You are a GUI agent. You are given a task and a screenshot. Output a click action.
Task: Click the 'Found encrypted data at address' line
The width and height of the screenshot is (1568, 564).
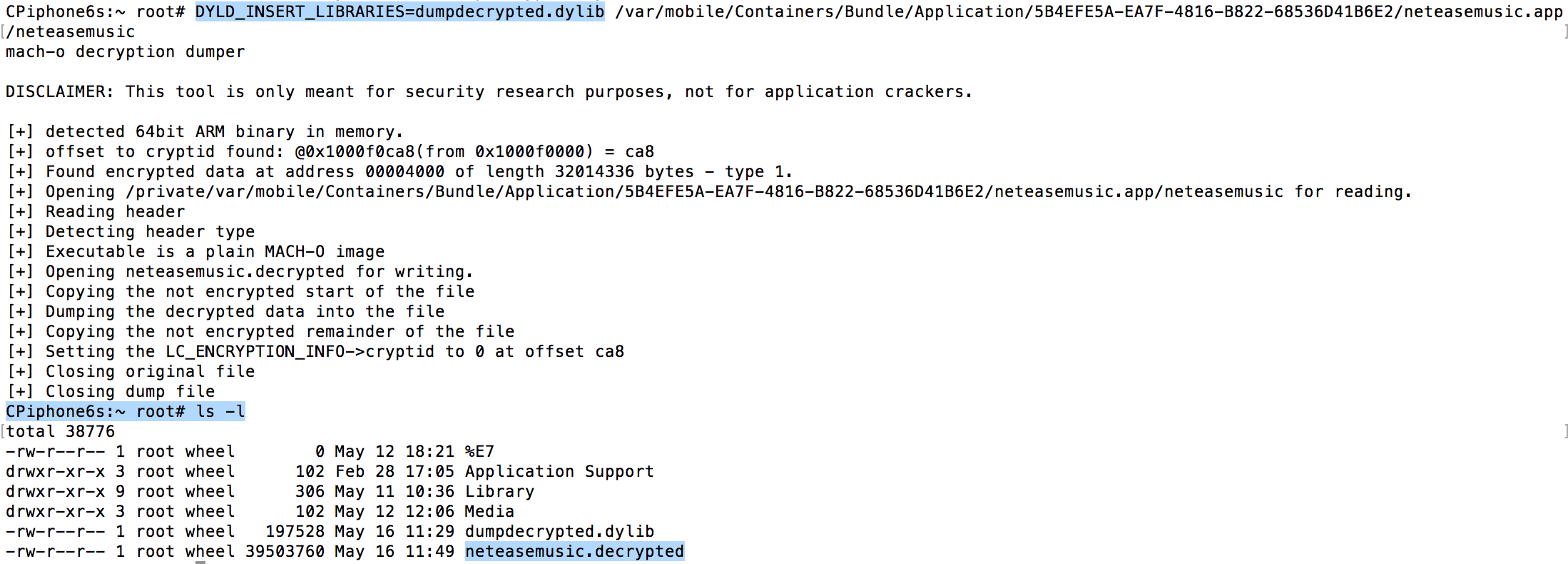coord(419,172)
